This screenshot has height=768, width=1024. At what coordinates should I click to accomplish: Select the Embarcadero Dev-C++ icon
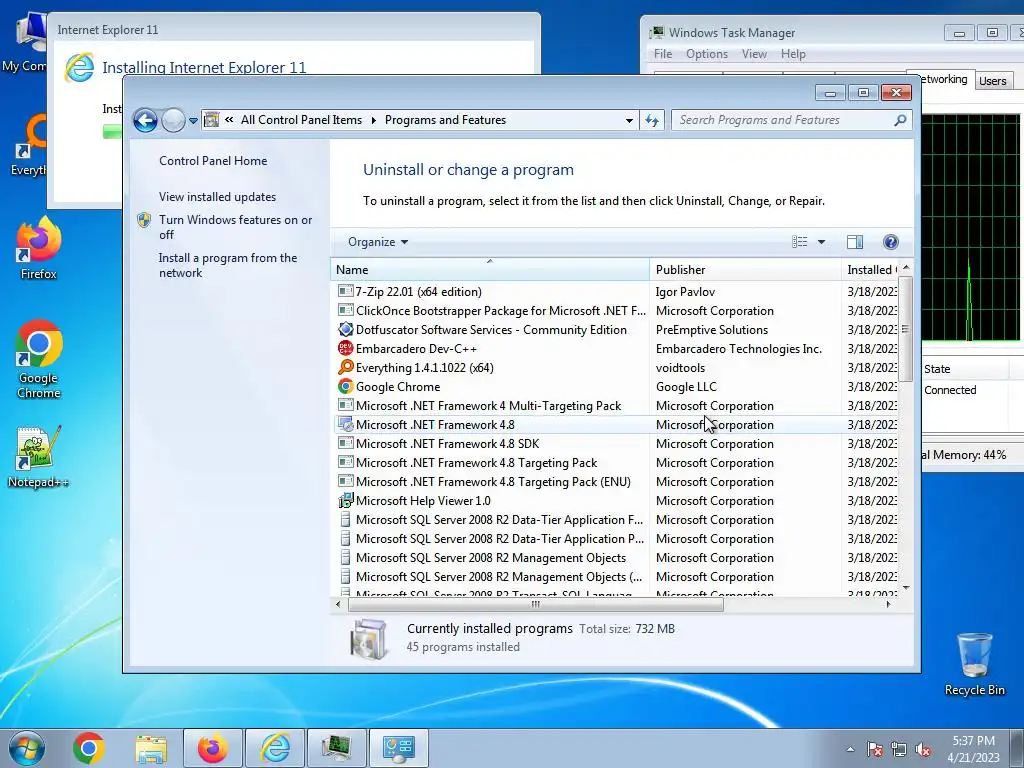[345, 349]
